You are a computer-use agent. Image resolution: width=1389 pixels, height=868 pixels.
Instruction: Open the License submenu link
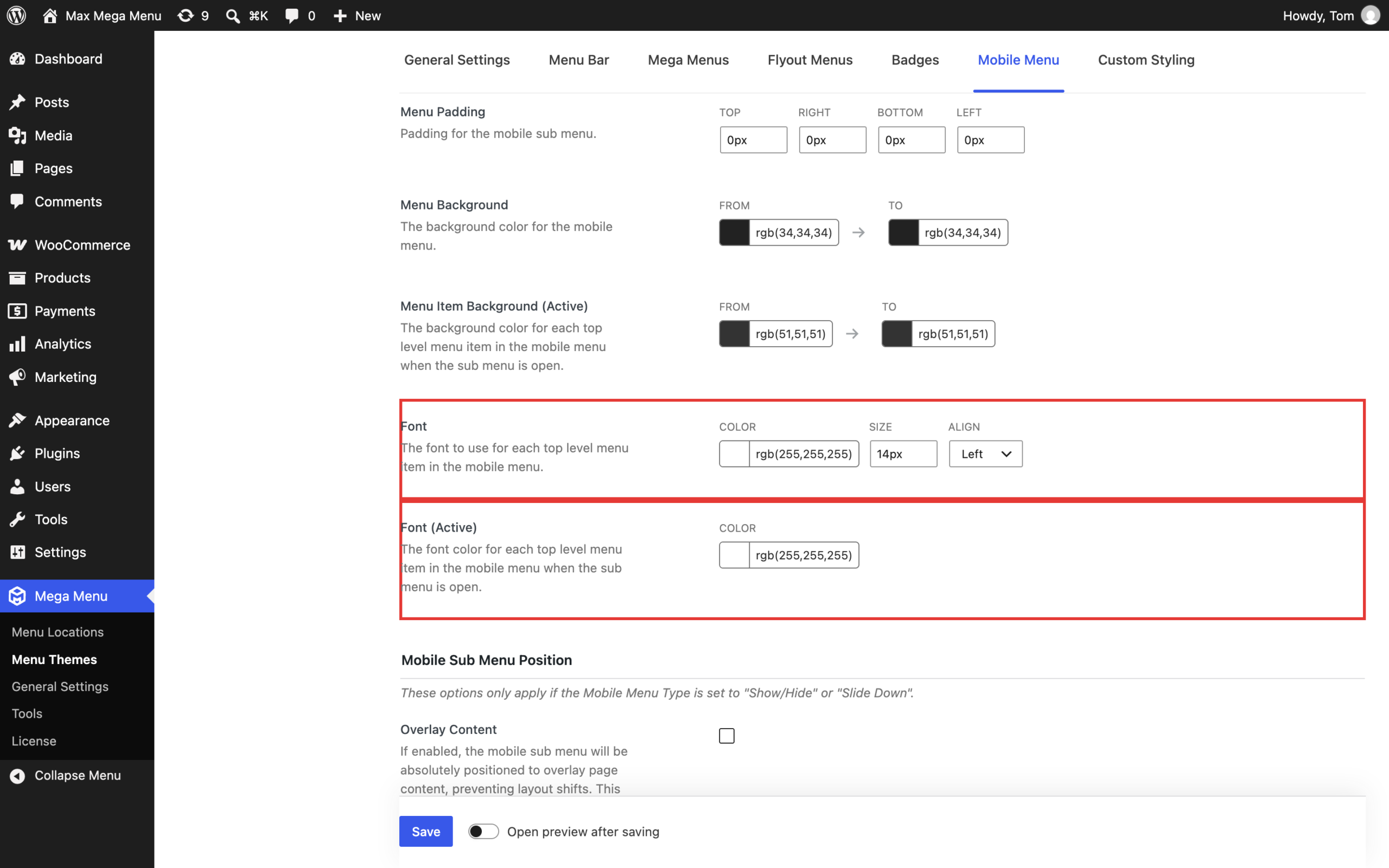click(34, 741)
